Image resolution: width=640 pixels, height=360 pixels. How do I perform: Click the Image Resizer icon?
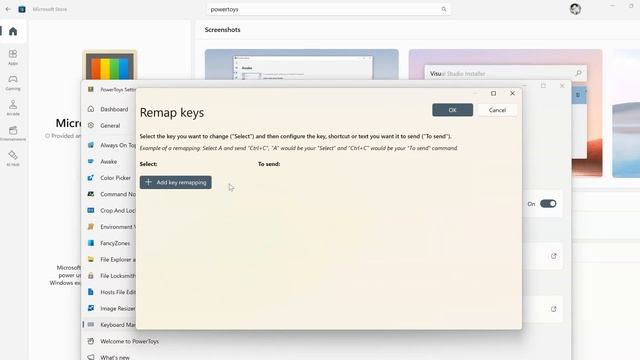pos(91,308)
